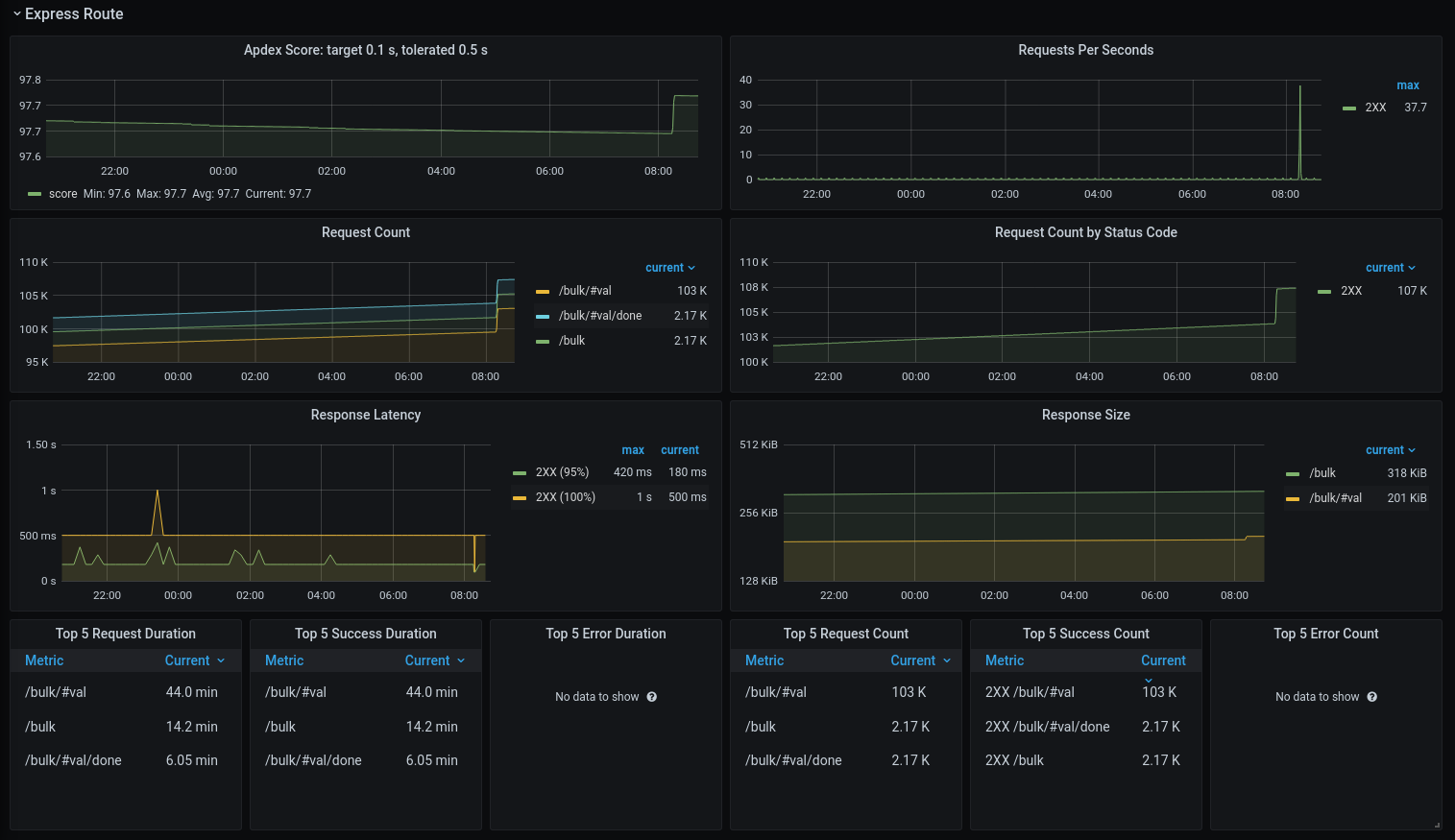Sort Top 5 Request Duration by Current column
Viewport: 1455px width, 840px height.
(187, 660)
